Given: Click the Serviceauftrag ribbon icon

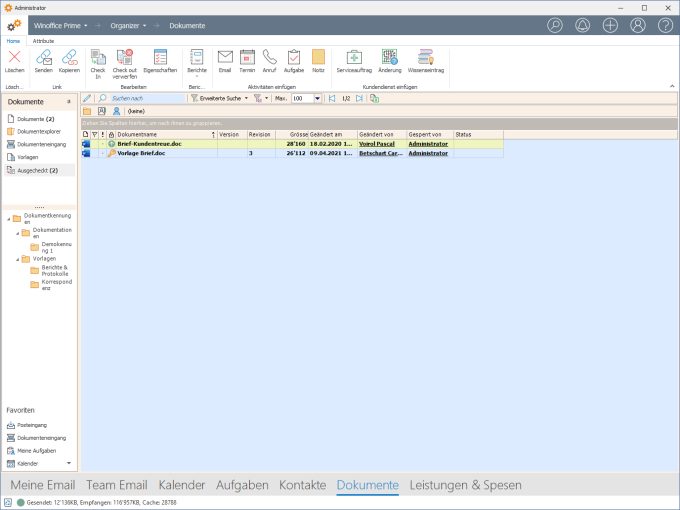Looking at the screenshot, I should tap(353, 58).
